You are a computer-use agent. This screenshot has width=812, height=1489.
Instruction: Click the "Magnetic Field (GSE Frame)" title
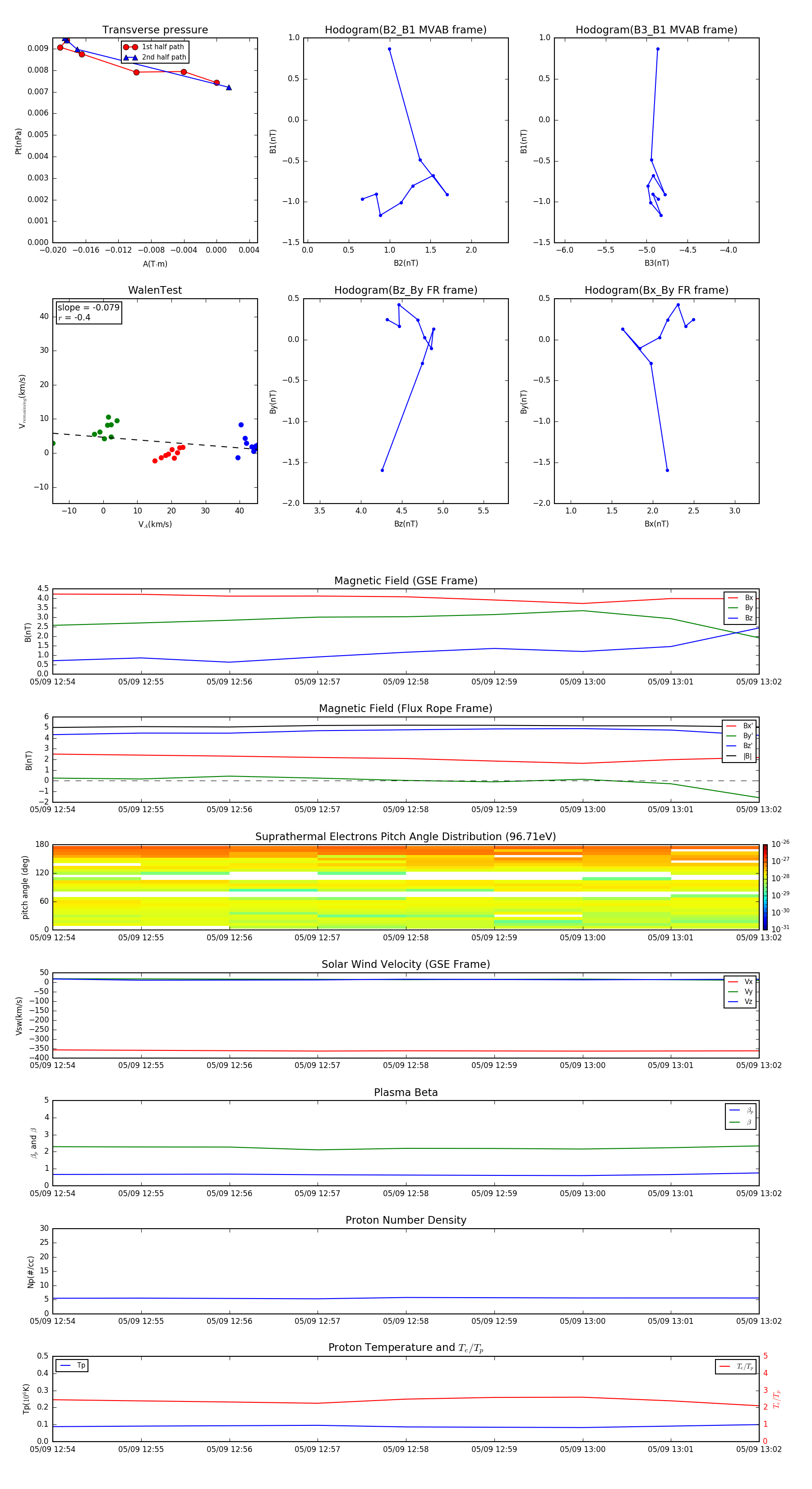[406, 581]
